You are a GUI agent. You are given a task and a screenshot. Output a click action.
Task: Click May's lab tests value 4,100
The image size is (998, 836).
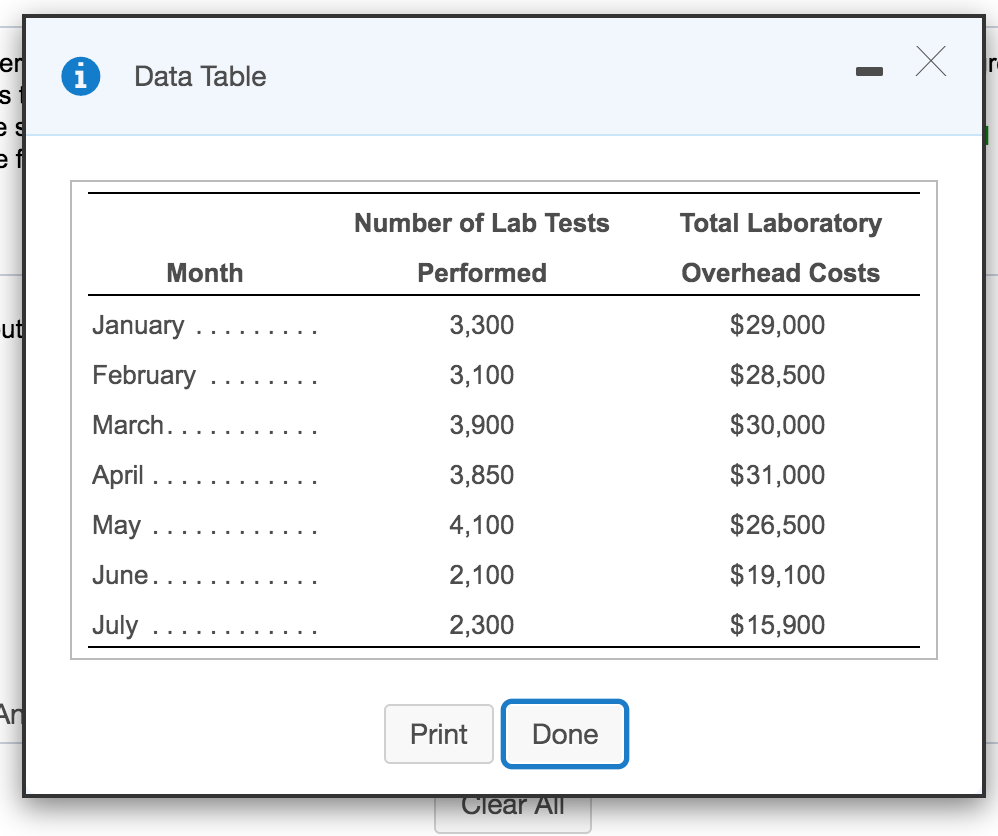point(482,525)
